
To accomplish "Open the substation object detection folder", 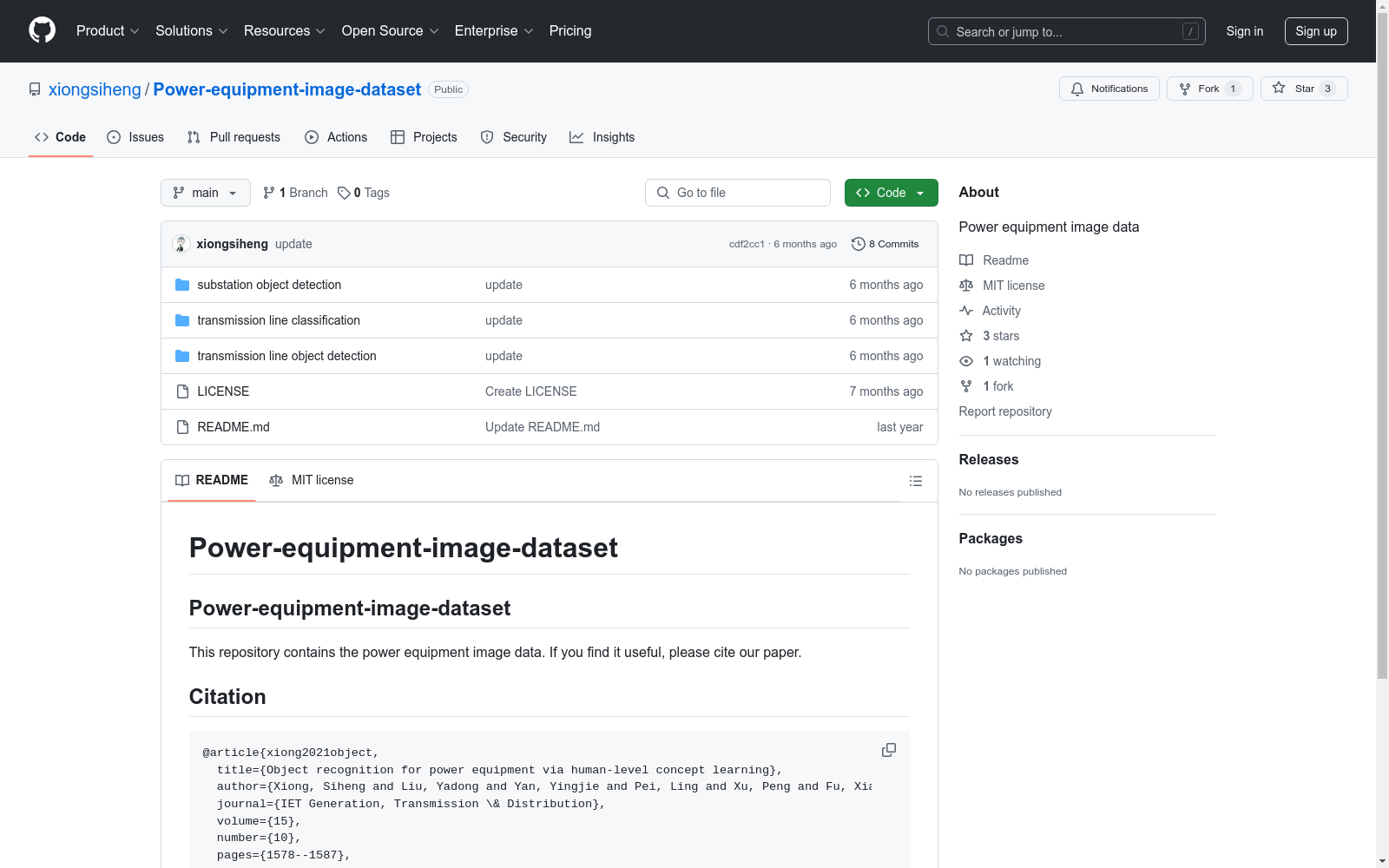I will click(269, 285).
